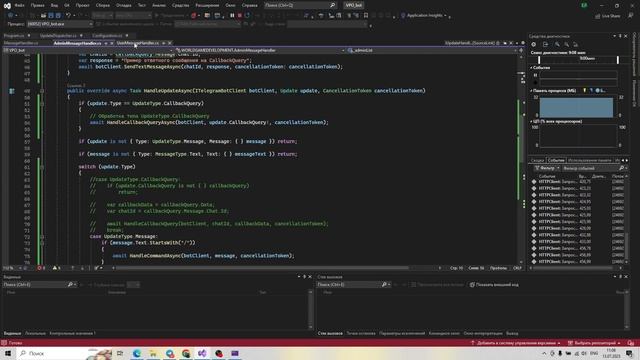Viewport: 640px width, 360px height.
Task: Click the export icon in Diagnostics toolbar
Action: coord(545,44)
